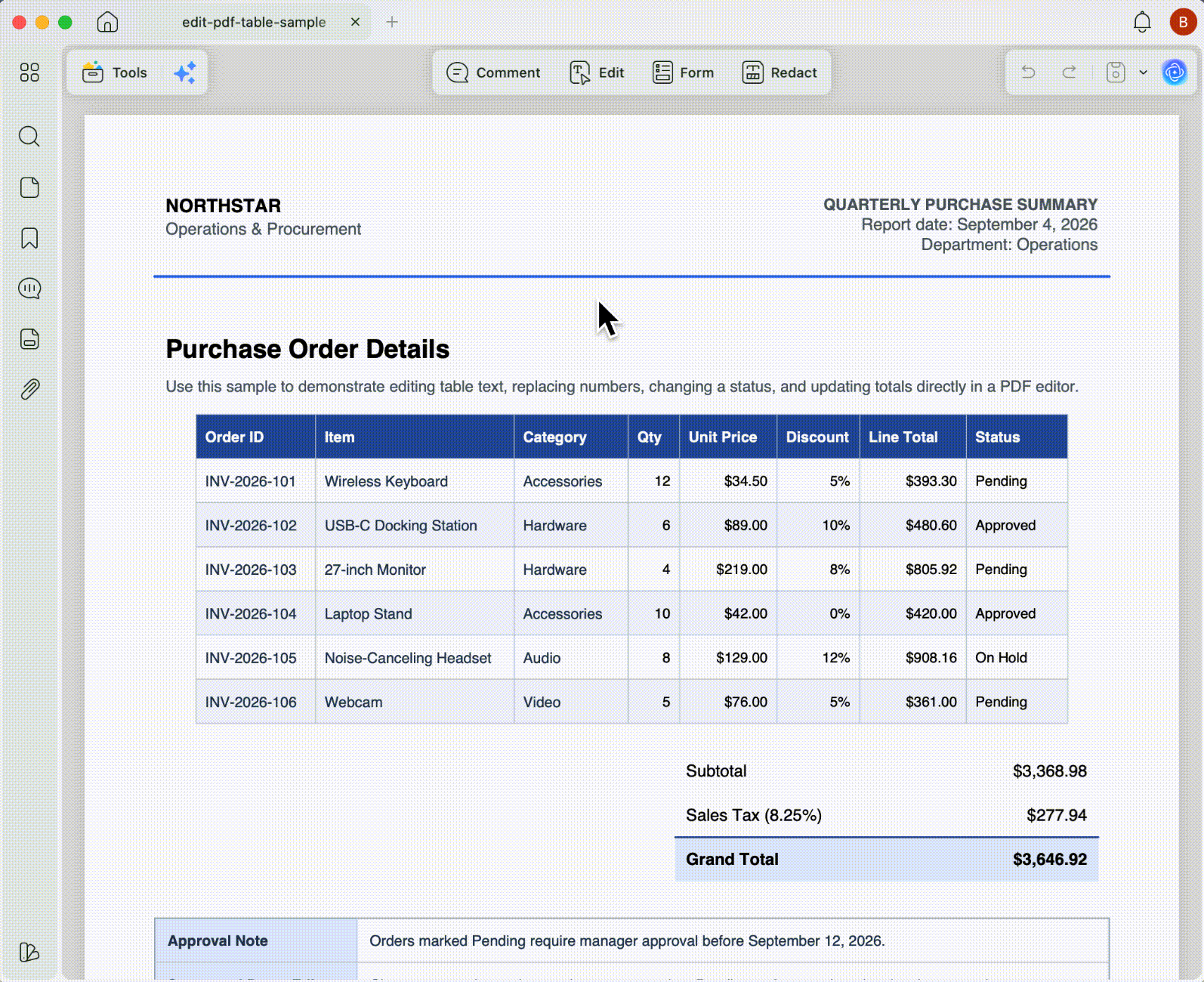Go to Home via house icon
1204x982 pixels.
coord(107,22)
